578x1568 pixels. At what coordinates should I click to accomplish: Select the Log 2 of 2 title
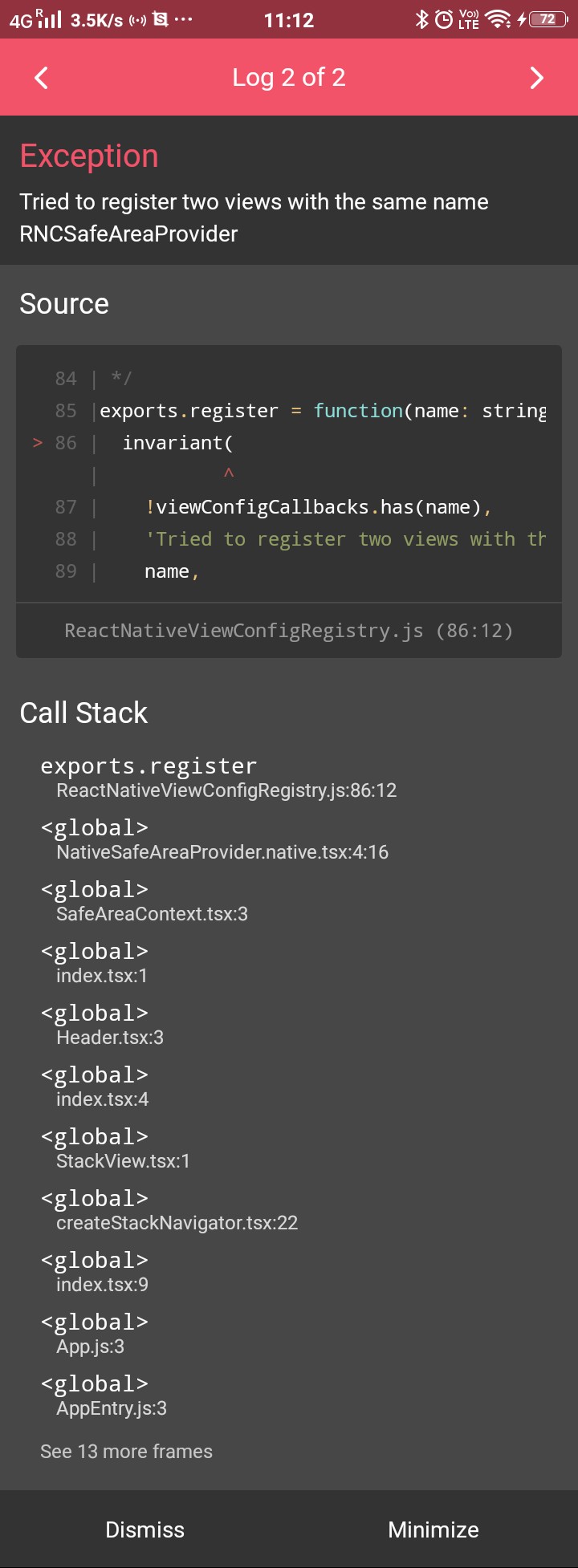(289, 77)
